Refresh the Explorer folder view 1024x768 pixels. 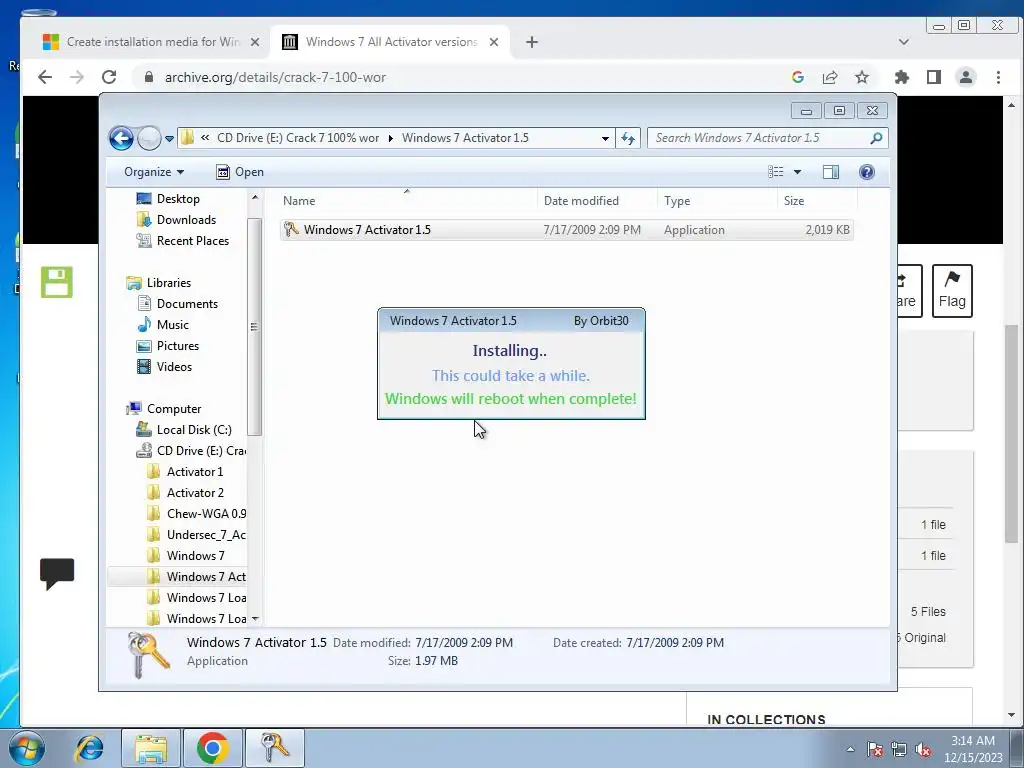(628, 138)
